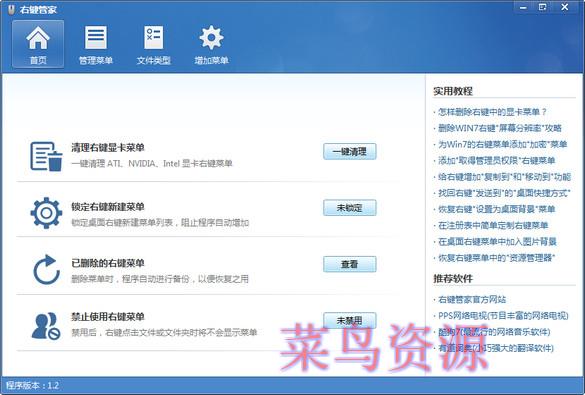Select the 禁止使用右键菜单 heading
The width and height of the screenshot is (585, 395).
[108, 317]
